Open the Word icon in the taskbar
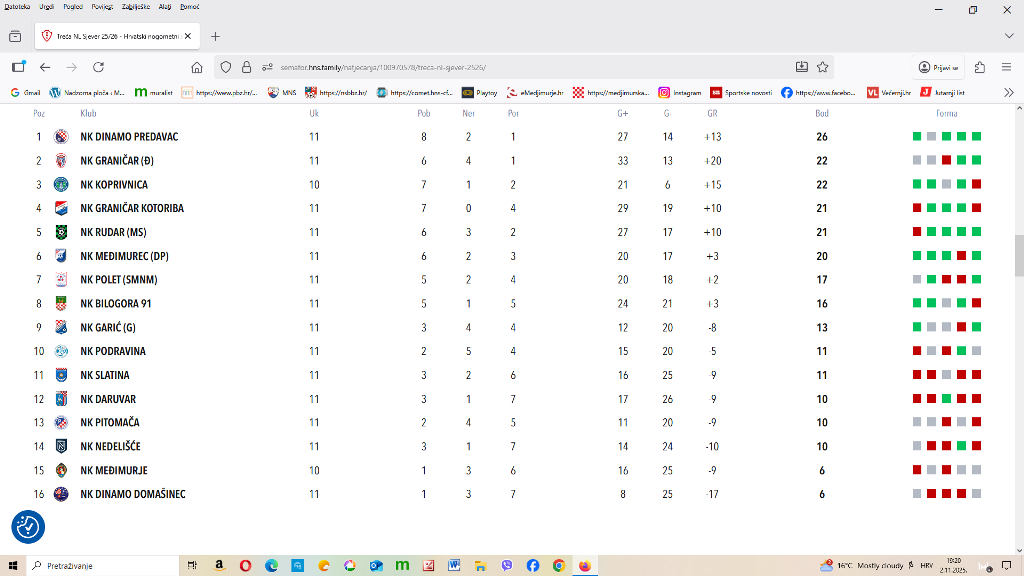This screenshot has width=1024, height=576. [x=454, y=565]
